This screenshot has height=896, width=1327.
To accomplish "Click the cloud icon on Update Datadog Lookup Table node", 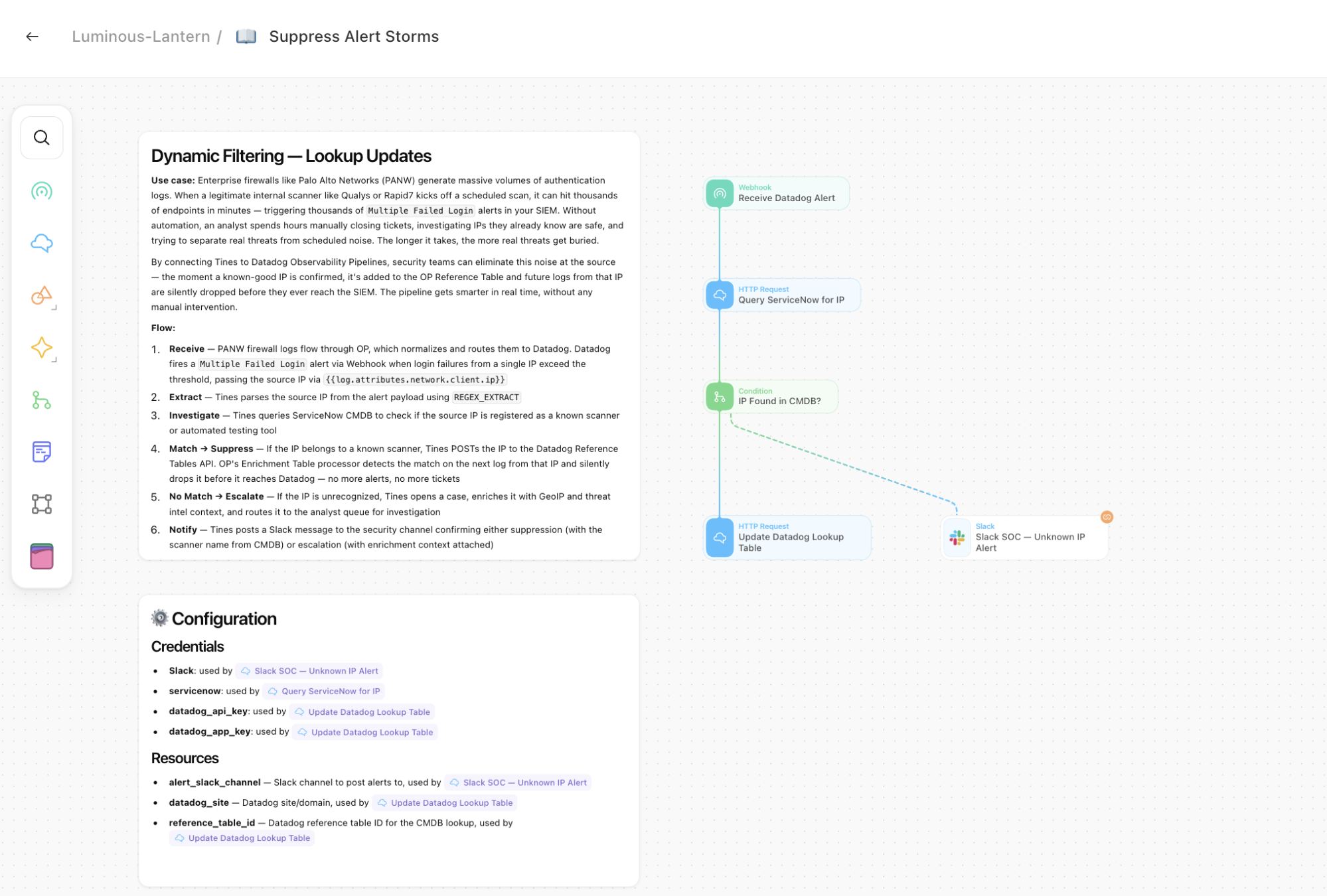I will [720, 538].
